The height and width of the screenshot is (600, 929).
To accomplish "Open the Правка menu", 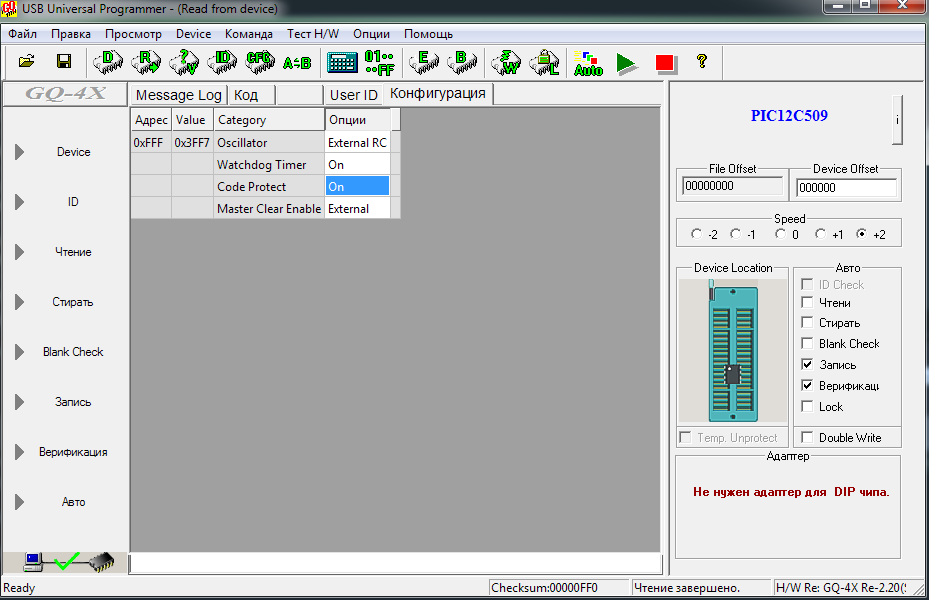I will [x=71, y=34].
